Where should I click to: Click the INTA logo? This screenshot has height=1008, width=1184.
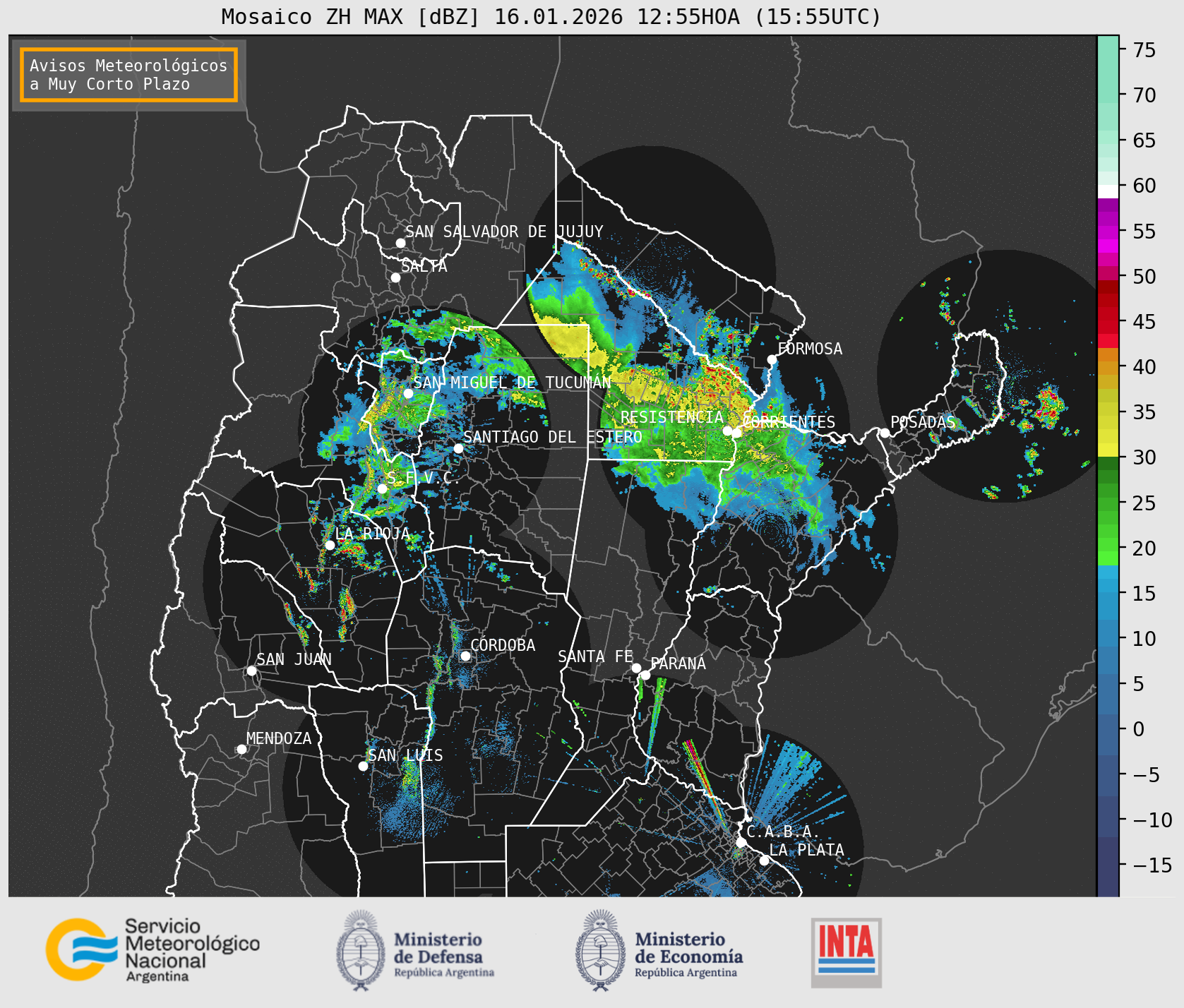847,952
